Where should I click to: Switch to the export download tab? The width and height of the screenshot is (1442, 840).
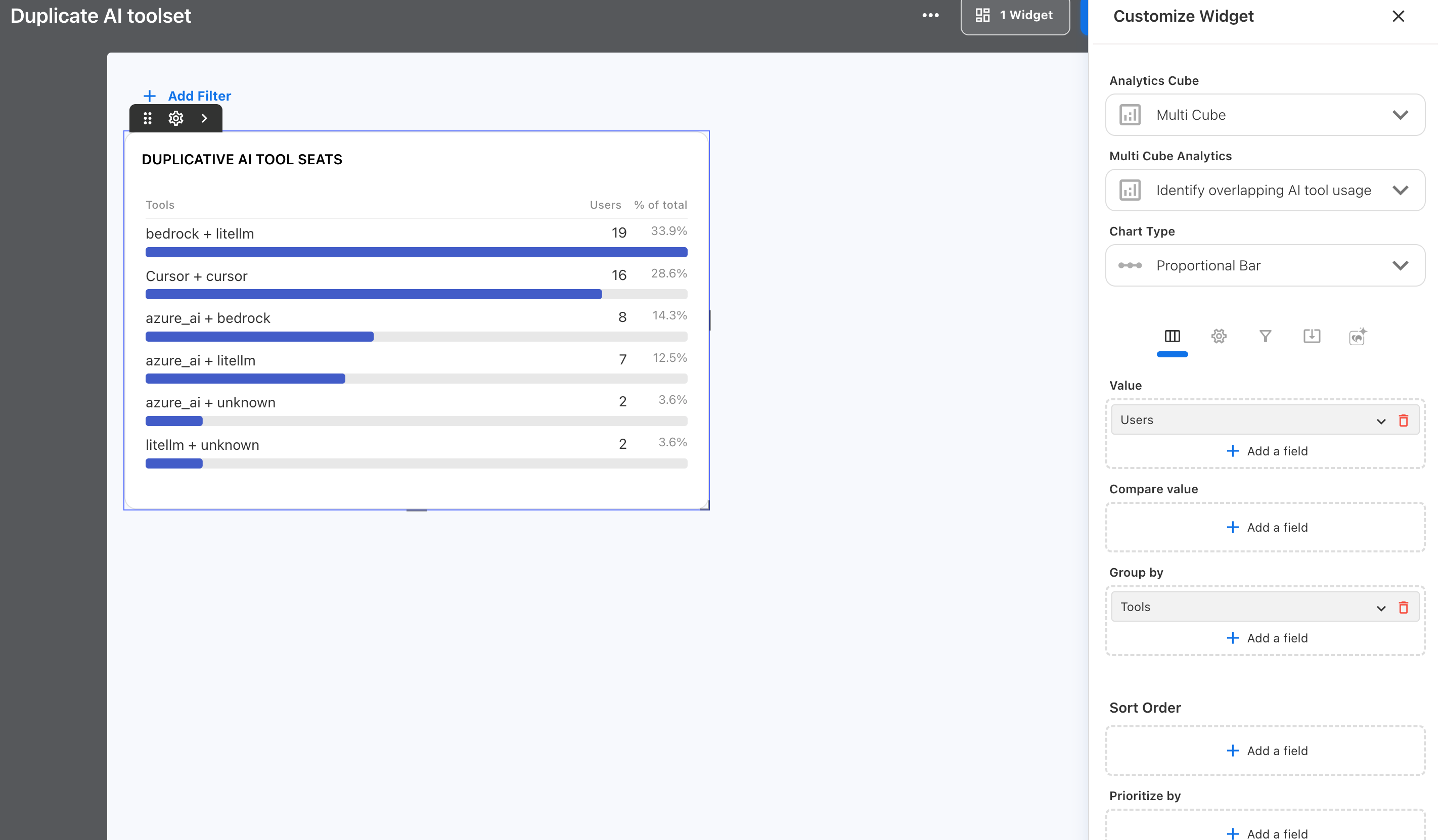click(x=1312, y=336)
